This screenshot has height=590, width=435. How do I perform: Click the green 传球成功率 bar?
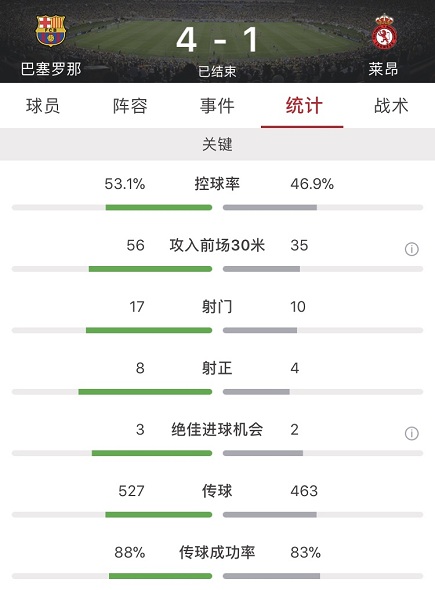pyautogui.click(x=160, y=576)
